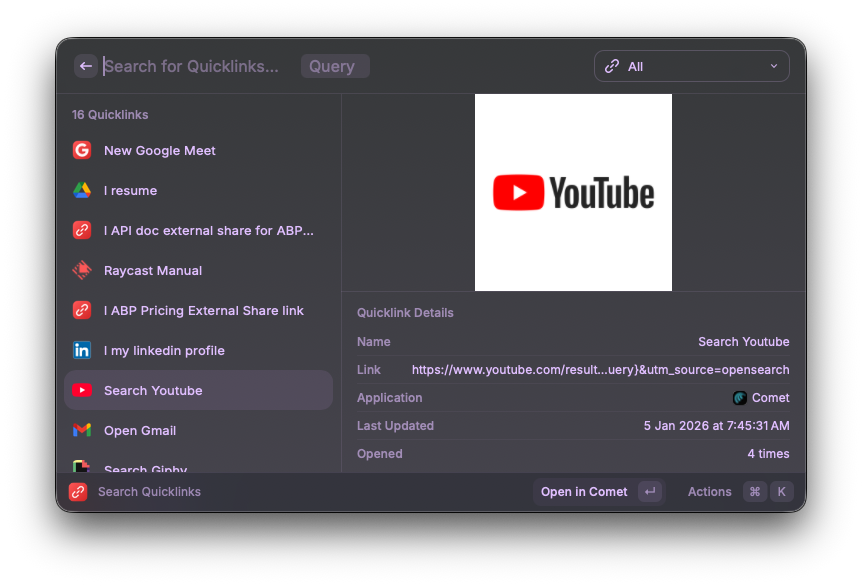Click the YouTube logo preview image

(573, 192)
